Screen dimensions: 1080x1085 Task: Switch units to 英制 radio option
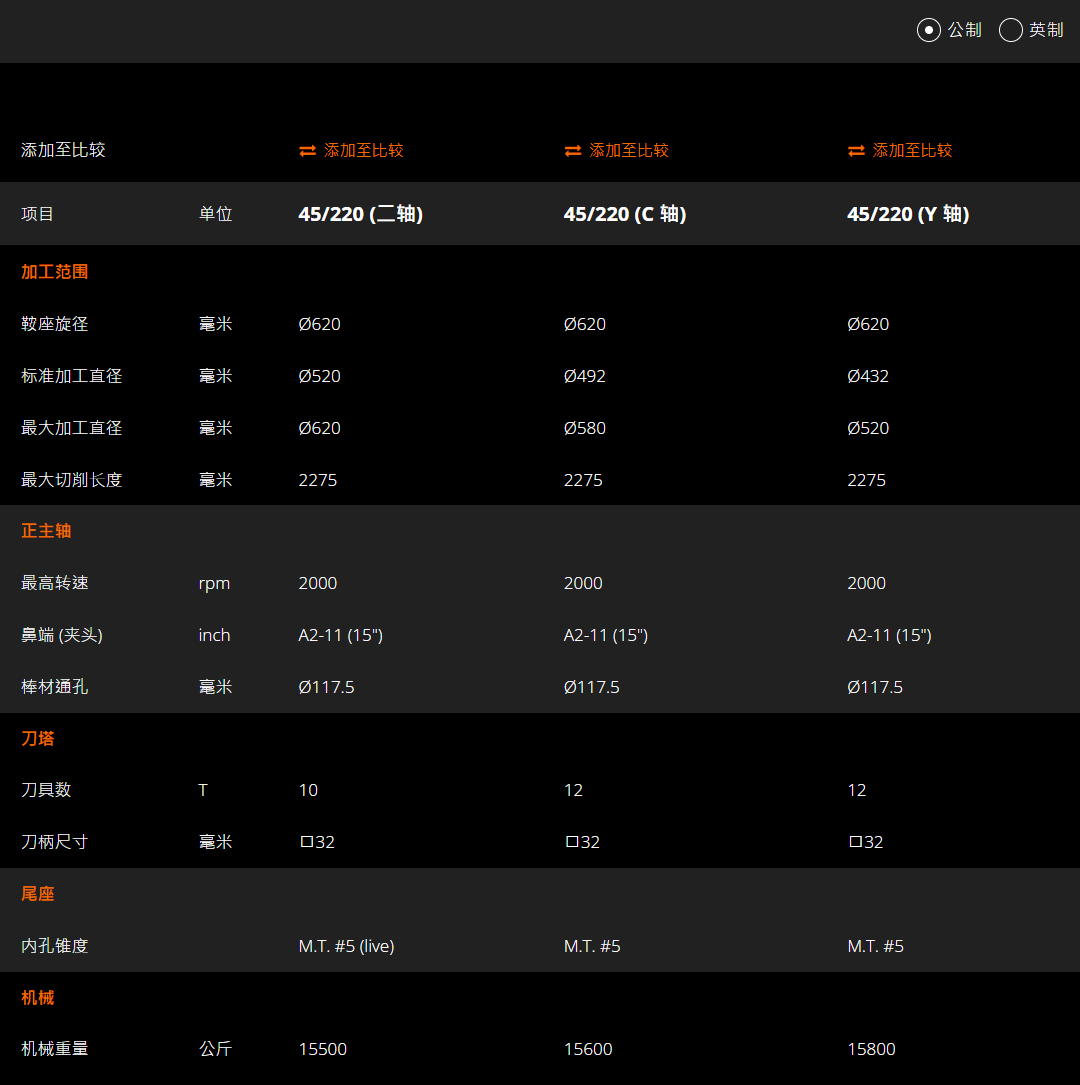point(1011,30)
